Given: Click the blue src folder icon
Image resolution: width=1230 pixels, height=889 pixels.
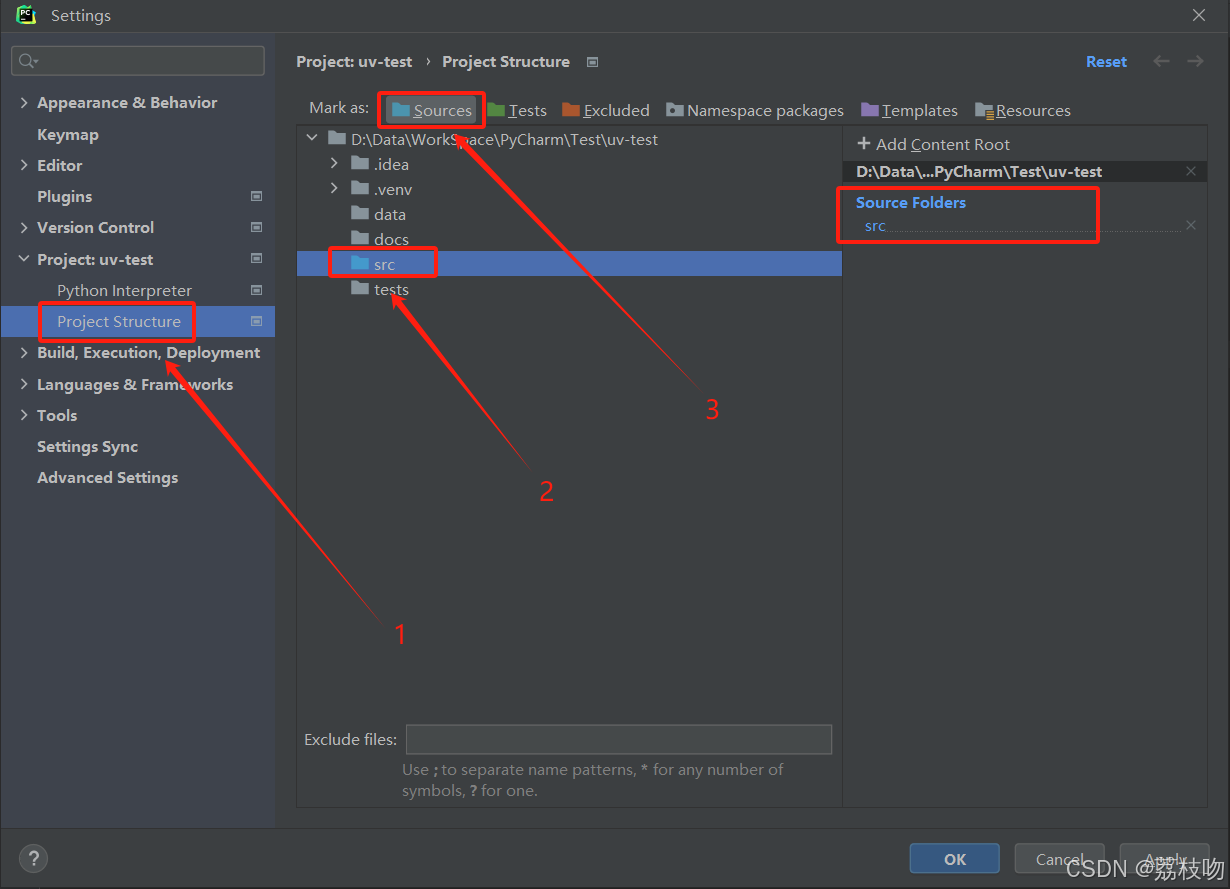Looking at the screenshot, I should 360,264.
